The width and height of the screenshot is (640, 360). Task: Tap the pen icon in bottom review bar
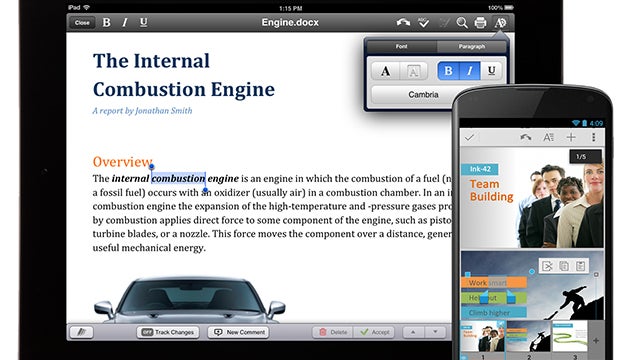click(81, 332)
